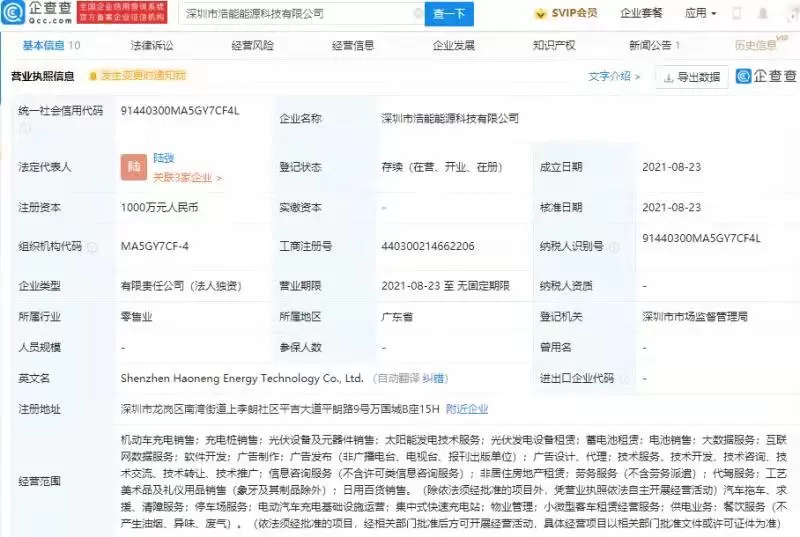Switch to the 法律诉讼 tab
The width and height of the screenshot is (800, 537).
pos(151,46)
